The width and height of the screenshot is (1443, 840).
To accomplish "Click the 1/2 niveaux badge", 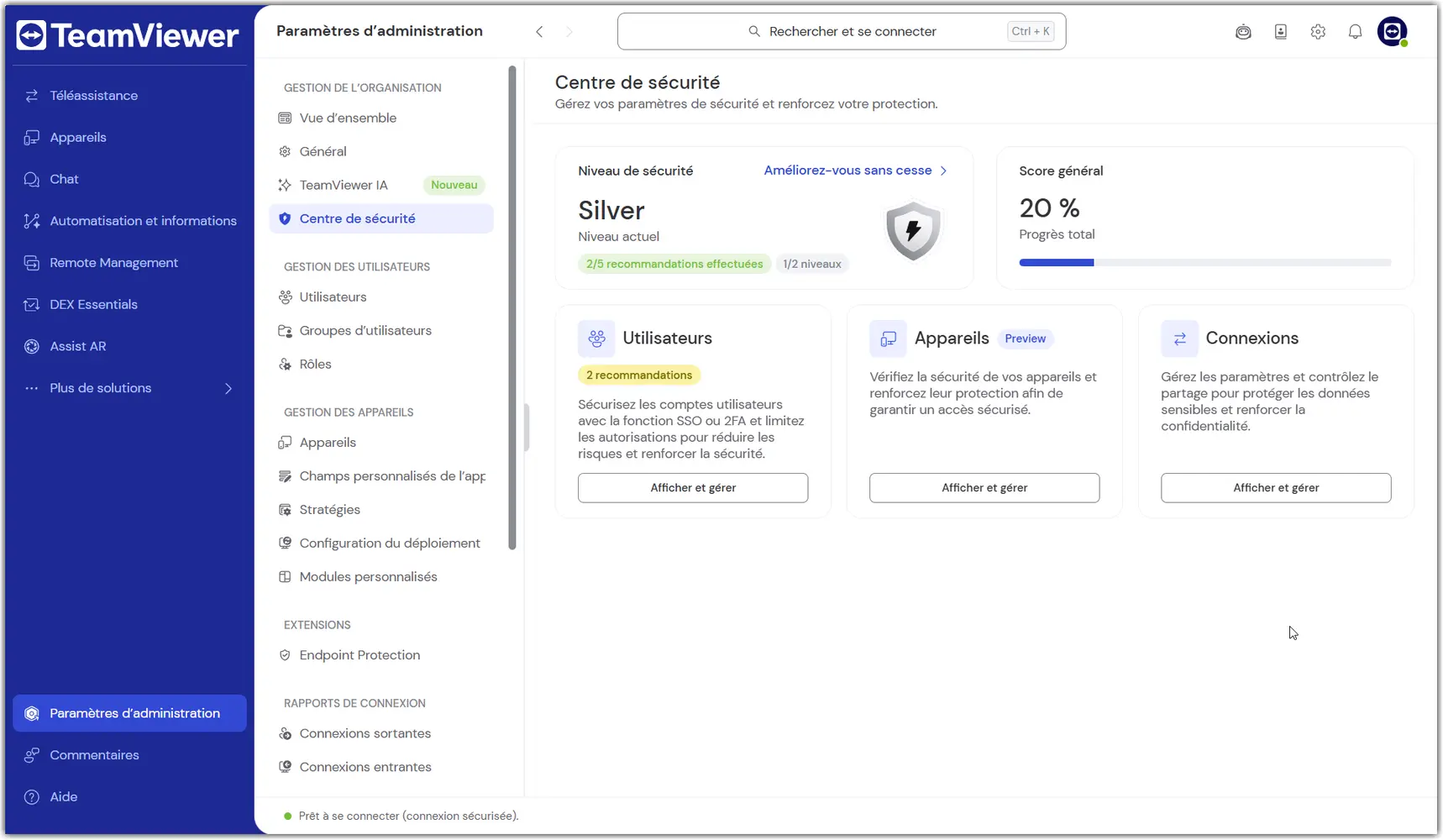I will point(812,264).
